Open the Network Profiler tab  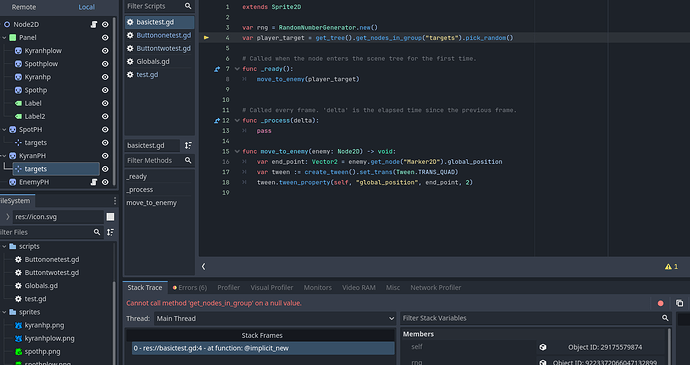[x=436, y=288]
